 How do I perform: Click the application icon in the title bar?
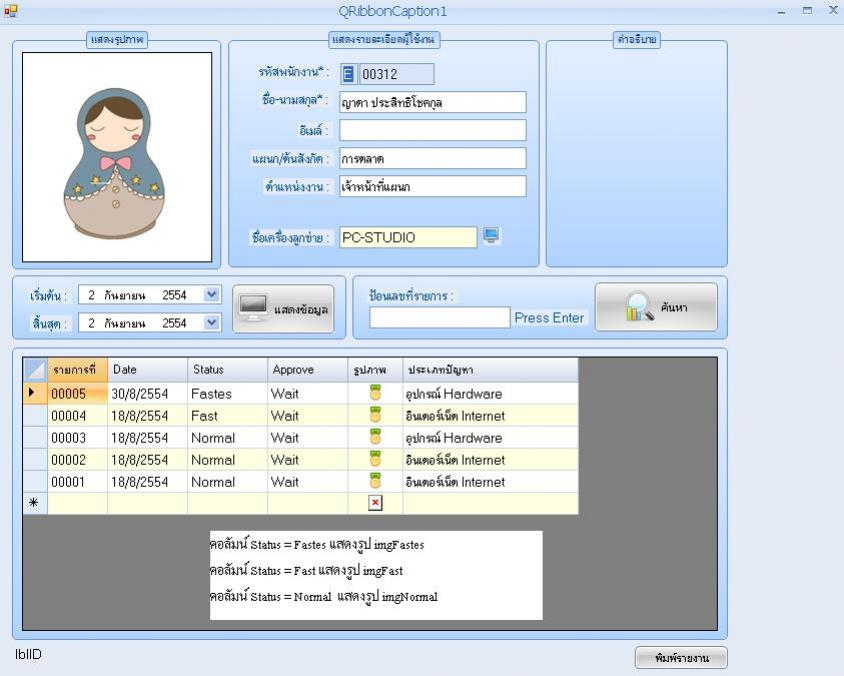pyautogui.click(x=11, y=10)
